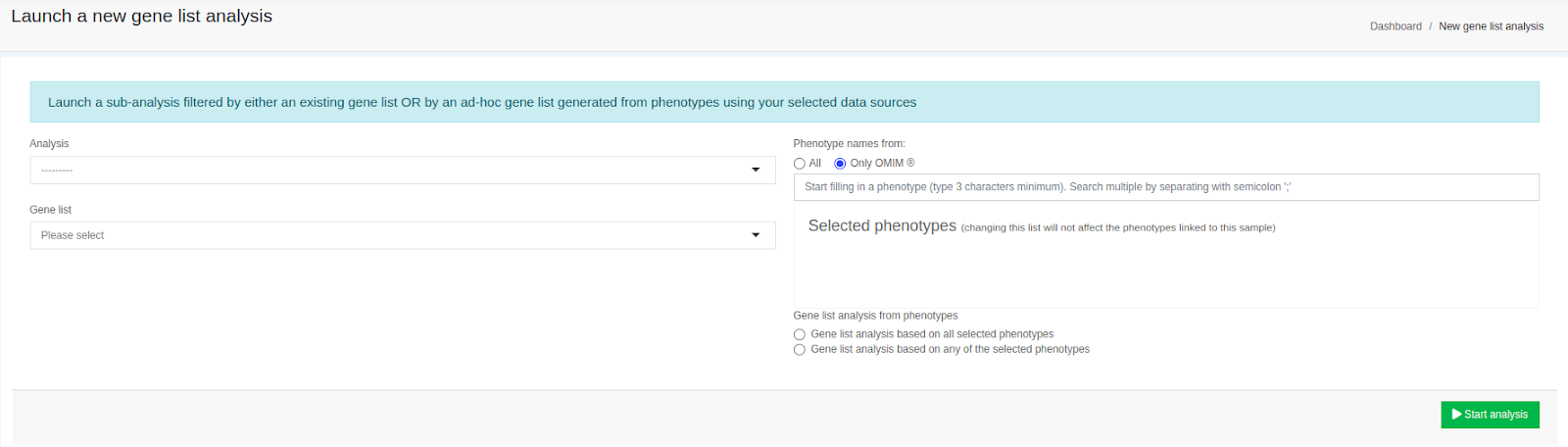Click the 'Gene list' field label
The image size is (1568, 447).
coord(51,210)
